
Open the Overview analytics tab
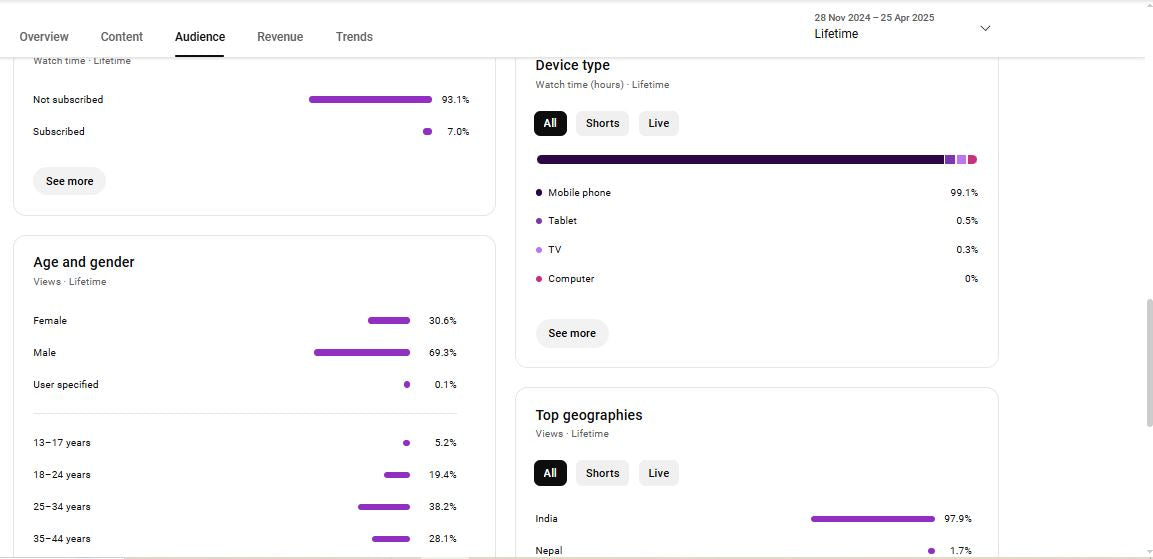pos(44,37)
